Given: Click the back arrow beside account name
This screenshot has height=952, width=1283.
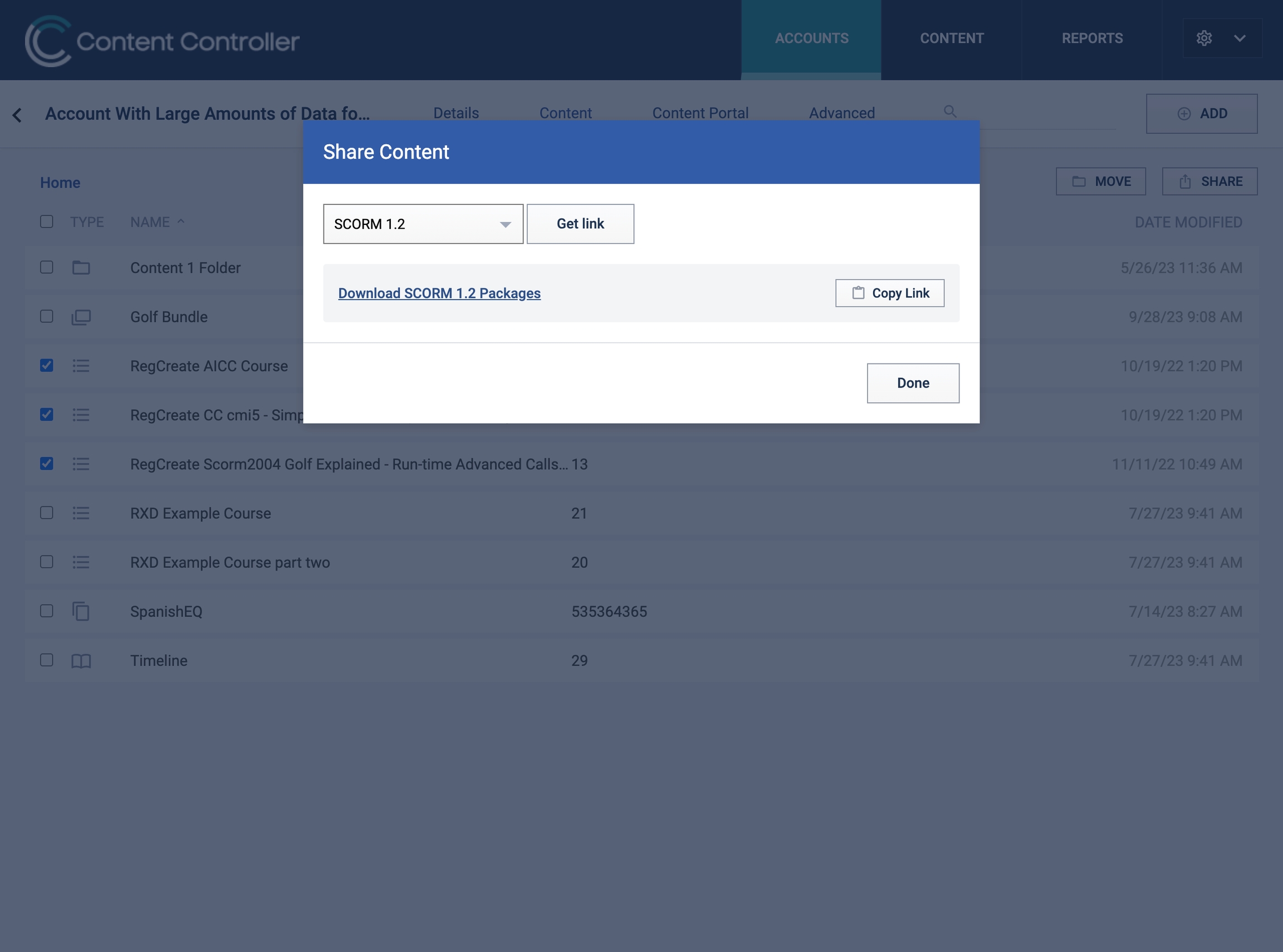Looking at the screenshot, I should click(17, 115).
